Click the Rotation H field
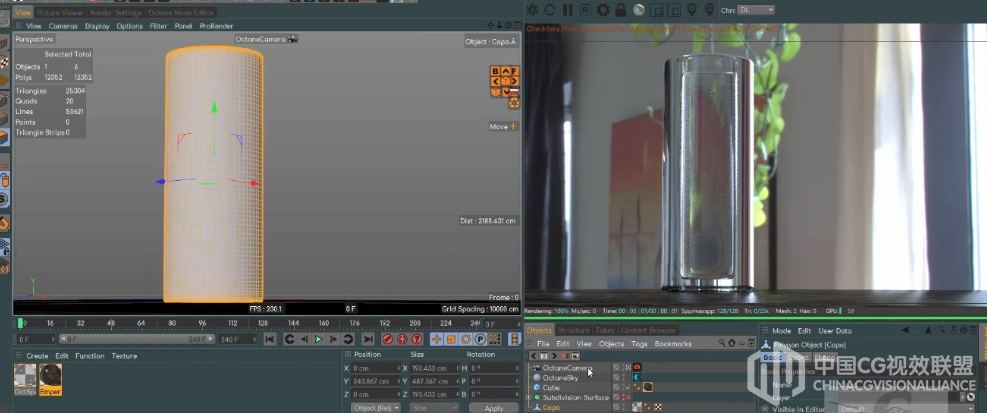Image resolution: width=987 pixels, height=413 pixels. (494, 368)
